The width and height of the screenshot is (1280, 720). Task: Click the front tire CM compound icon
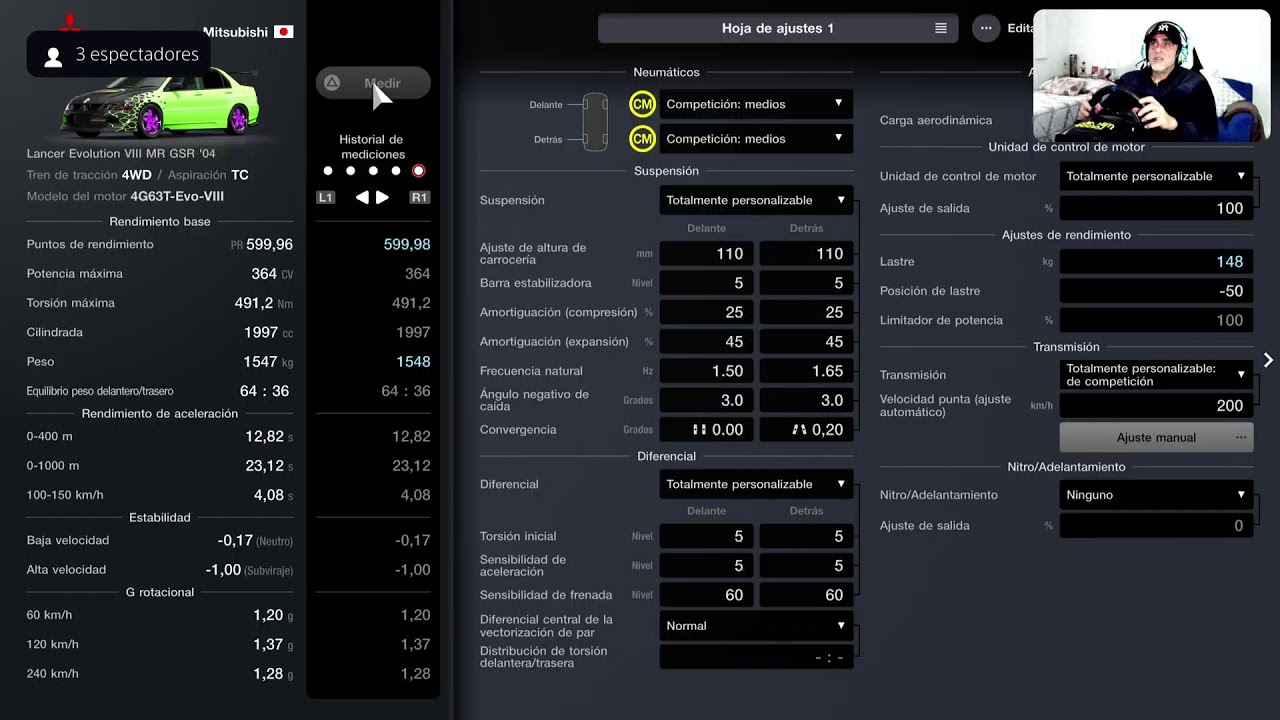click(642, 104)
